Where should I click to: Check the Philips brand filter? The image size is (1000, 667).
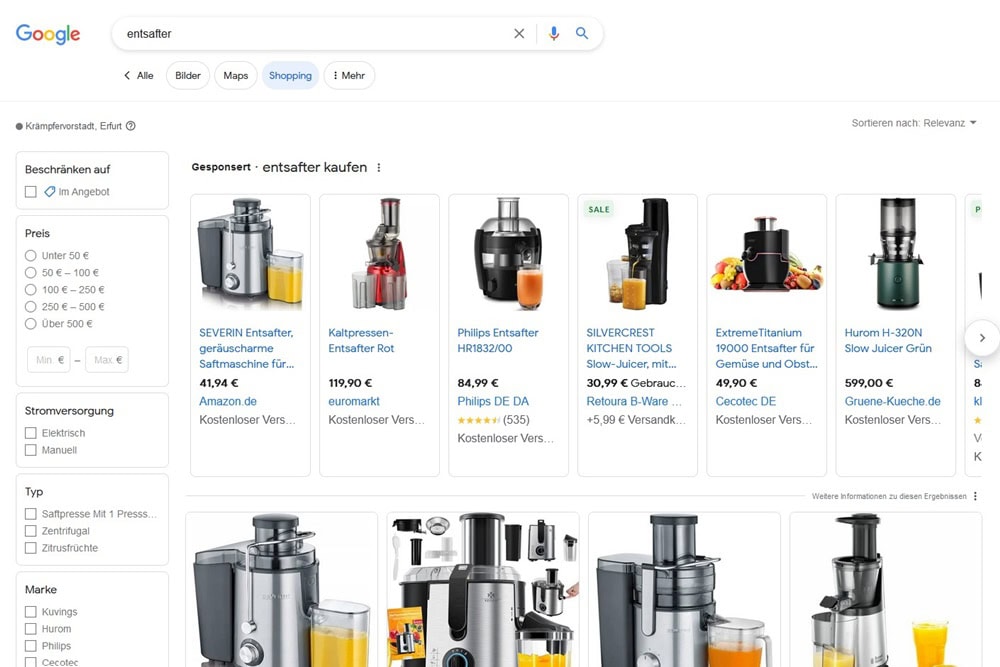(x=31, y=646)
